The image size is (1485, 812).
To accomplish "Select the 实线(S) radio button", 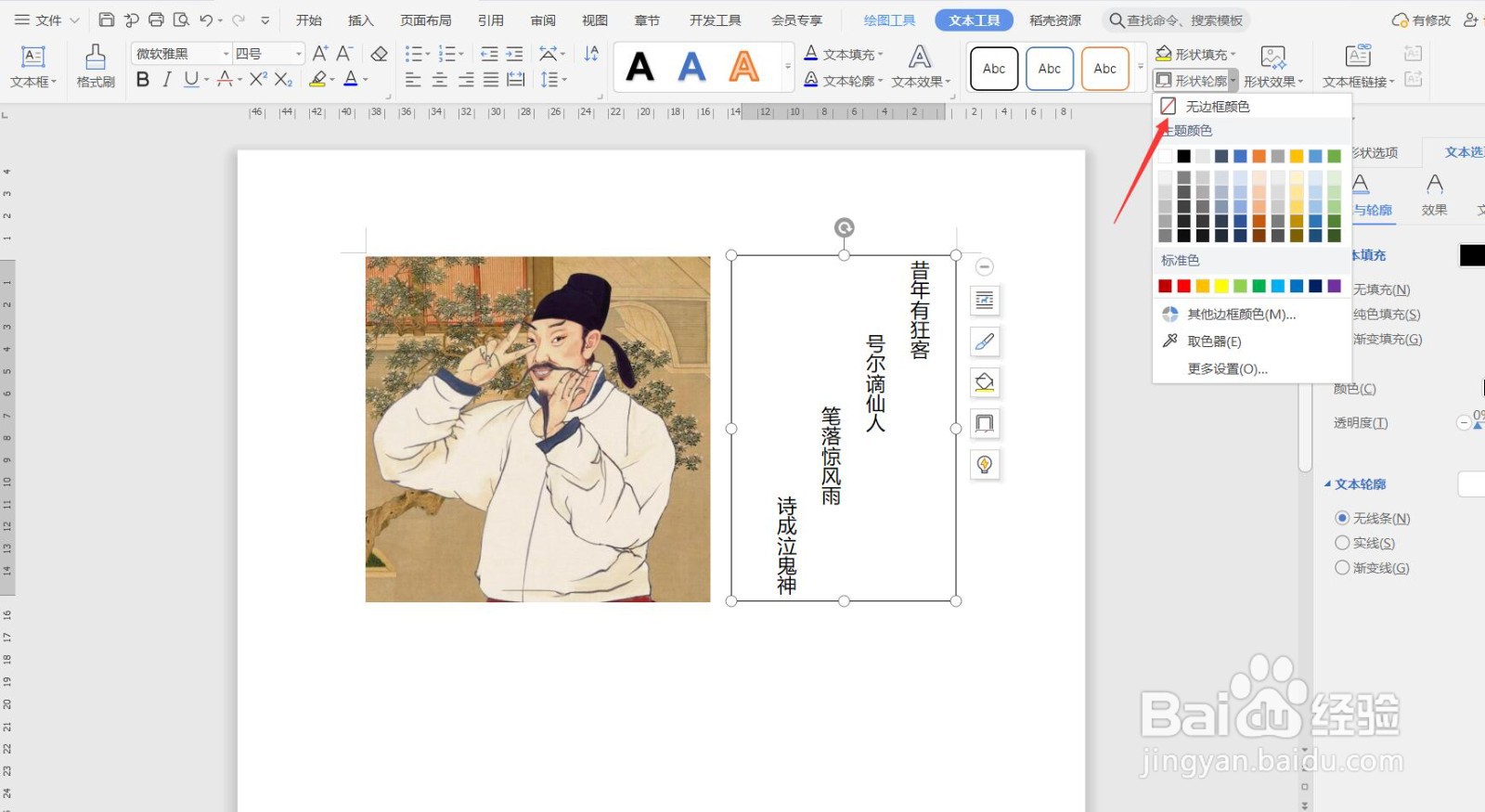I will (1342, 543).
